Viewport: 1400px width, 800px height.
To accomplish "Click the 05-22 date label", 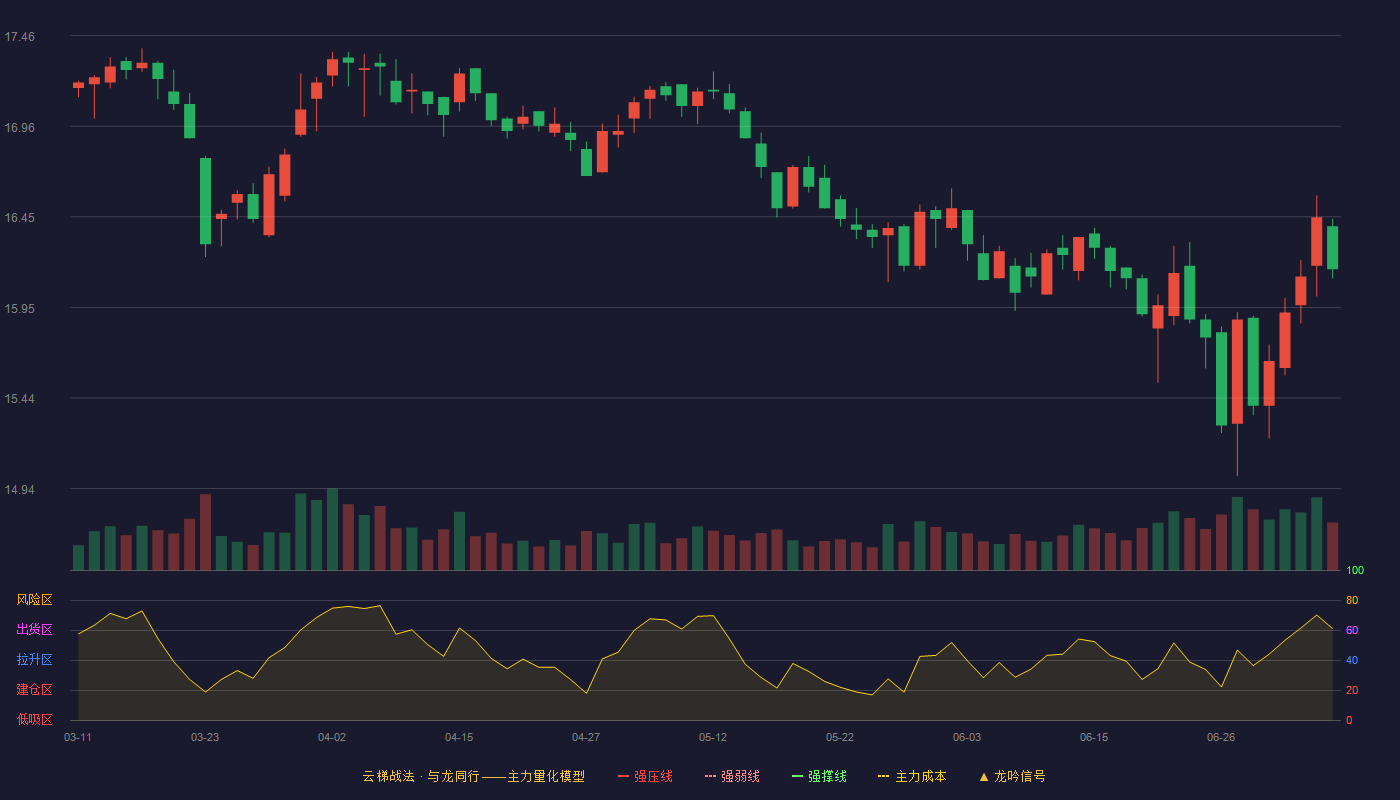I will 840,737.
